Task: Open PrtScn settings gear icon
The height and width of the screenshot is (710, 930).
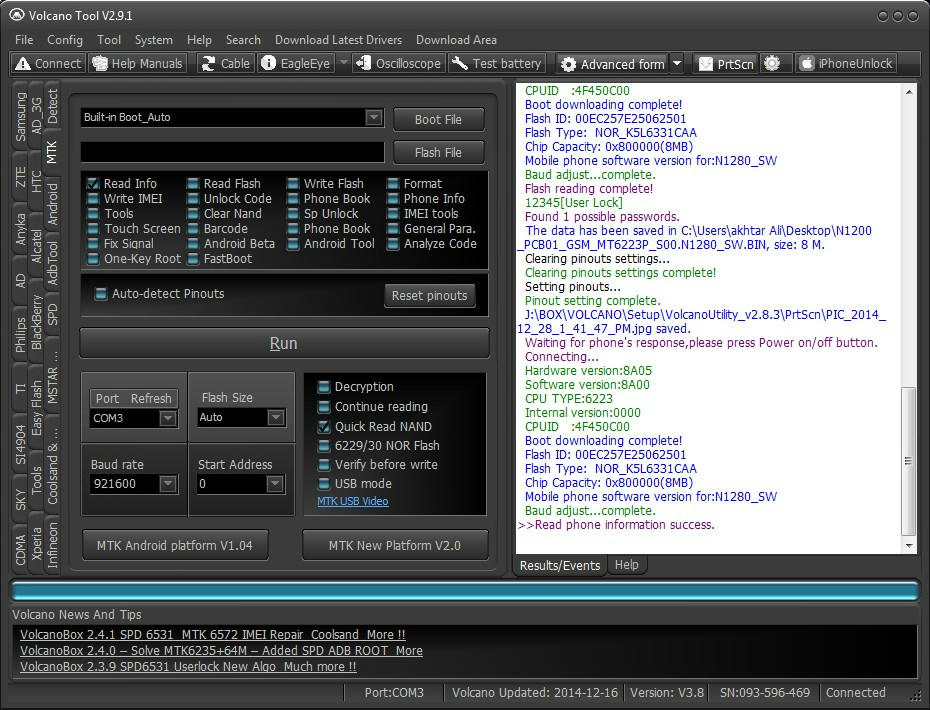Action: (772, 63)
